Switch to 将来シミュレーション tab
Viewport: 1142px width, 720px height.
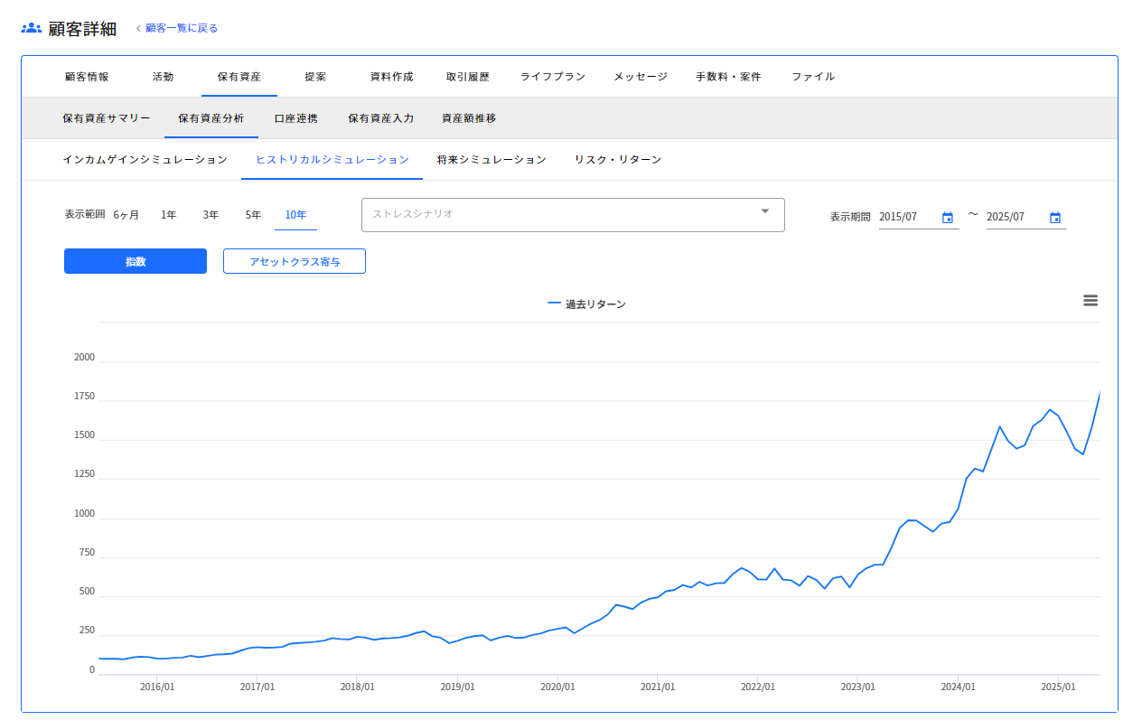(492, 159)
